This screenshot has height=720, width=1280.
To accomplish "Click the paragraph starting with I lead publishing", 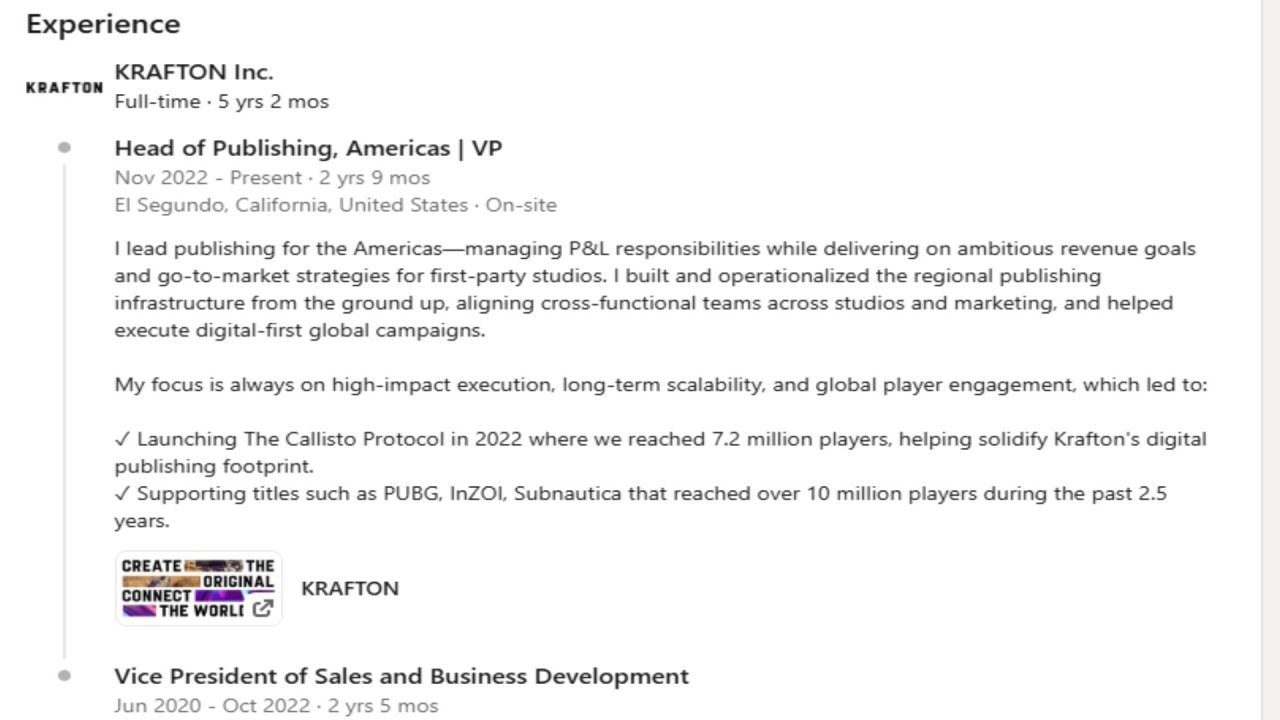I will (x=655, y=289).
